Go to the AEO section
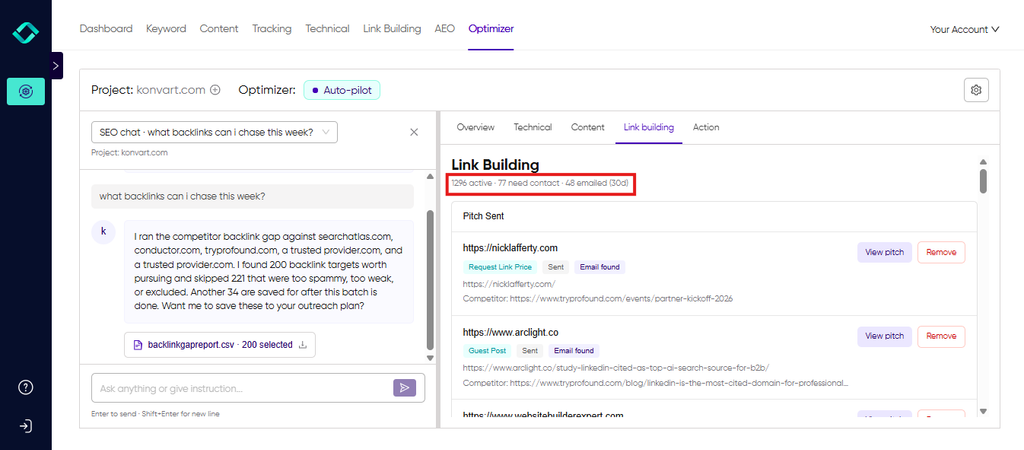Viewport: 1024px width, 450px height. 445,29
